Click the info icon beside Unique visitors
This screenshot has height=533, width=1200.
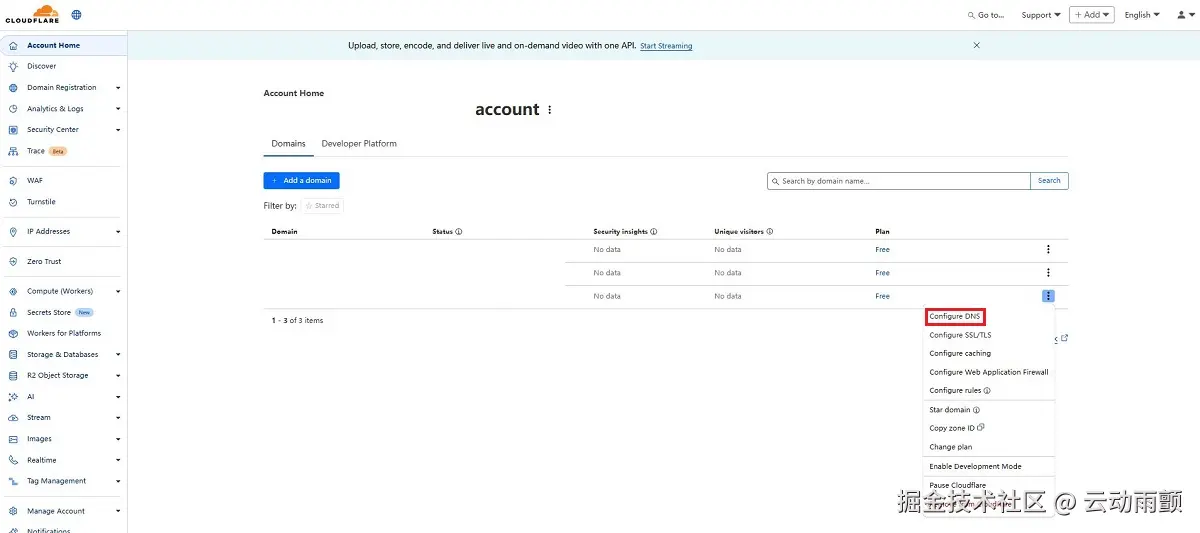[770, 231]
